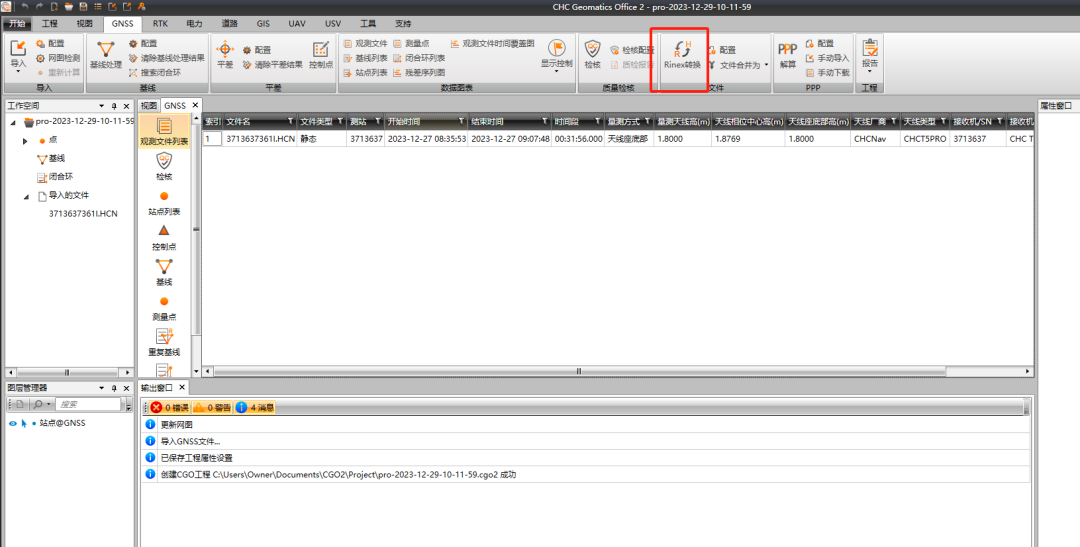Collapse the pro-2023-12-29-10-11-59 project node

(12, 123)
